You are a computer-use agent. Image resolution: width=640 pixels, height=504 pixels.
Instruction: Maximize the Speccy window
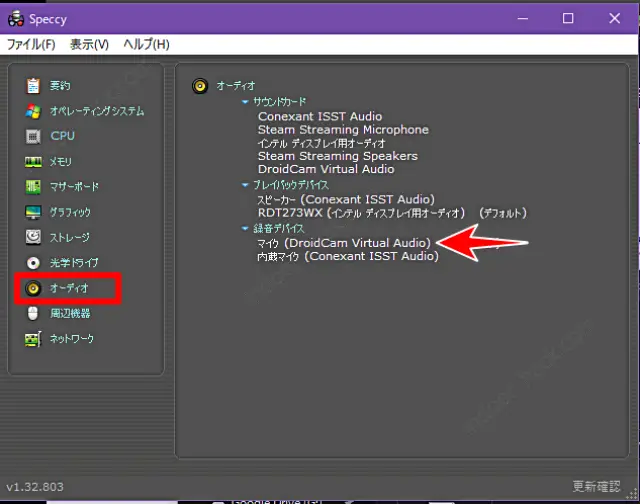(x=568, y=18)
